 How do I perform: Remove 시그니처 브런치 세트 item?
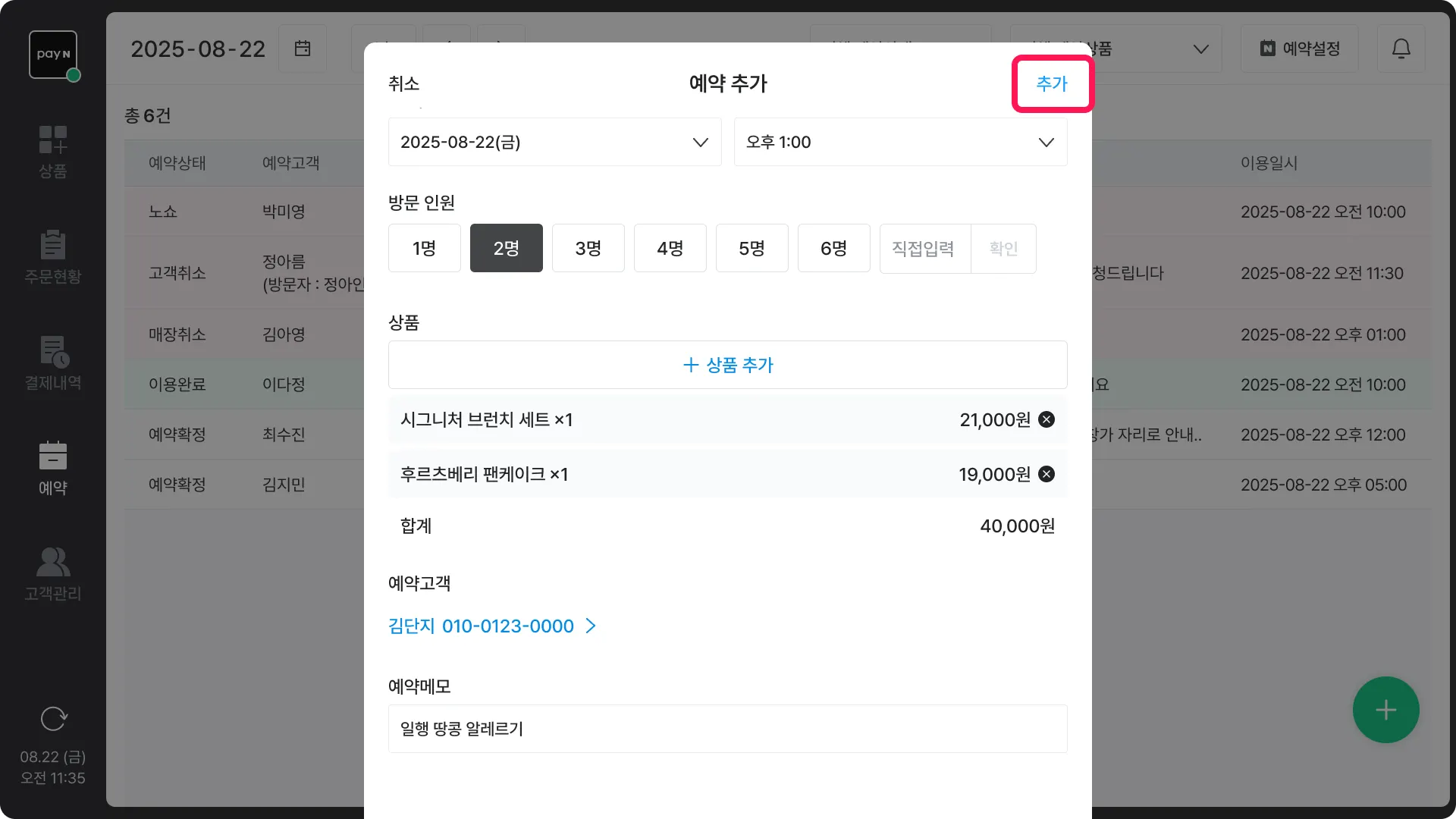coord(1046,419)
